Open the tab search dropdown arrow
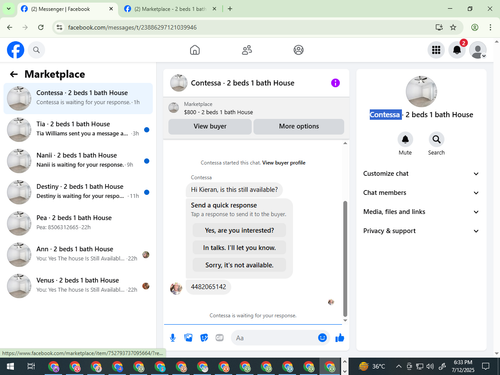Viewport: 500px width, 375px height. 9,9
